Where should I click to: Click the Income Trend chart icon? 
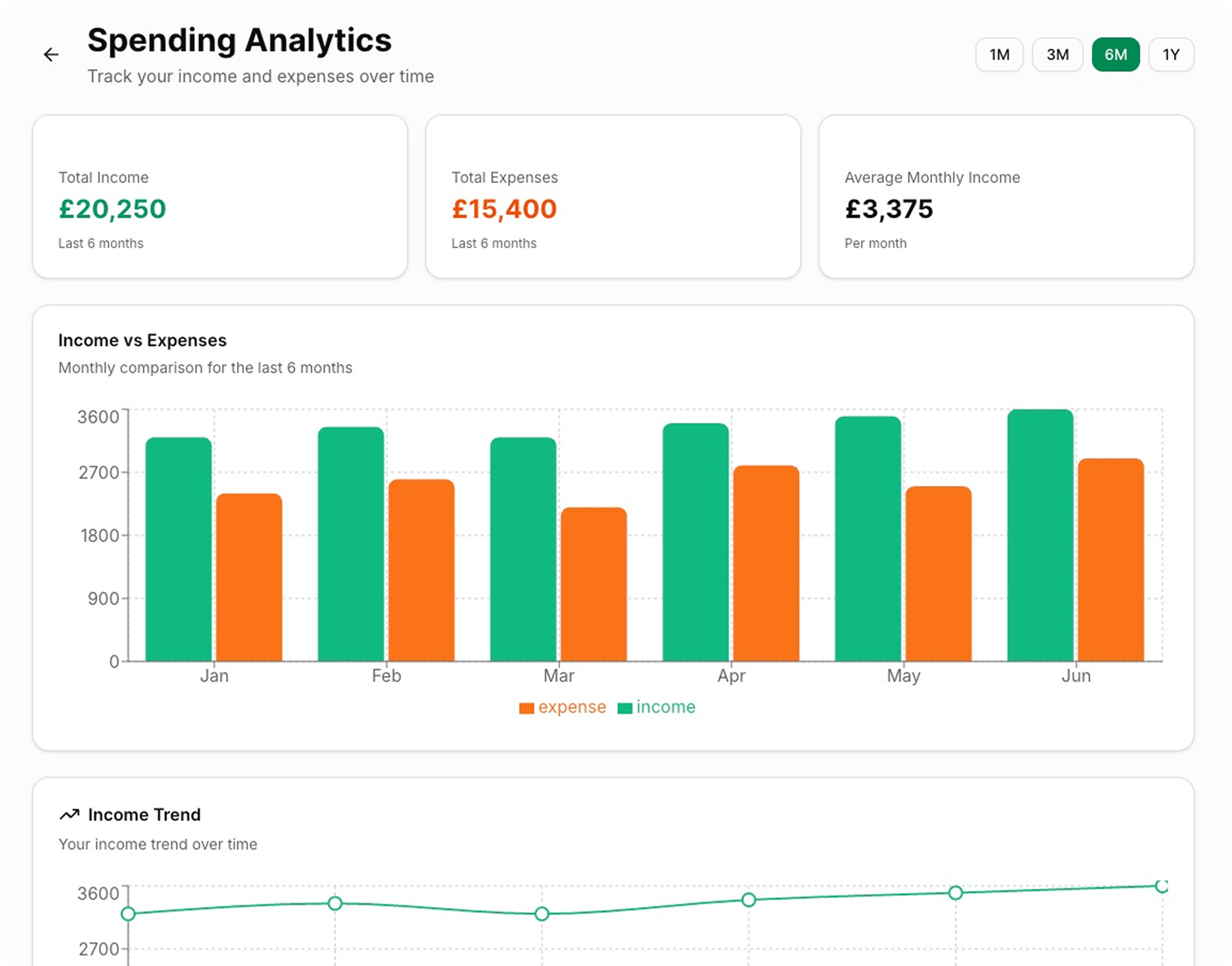(x=70, y=814)
